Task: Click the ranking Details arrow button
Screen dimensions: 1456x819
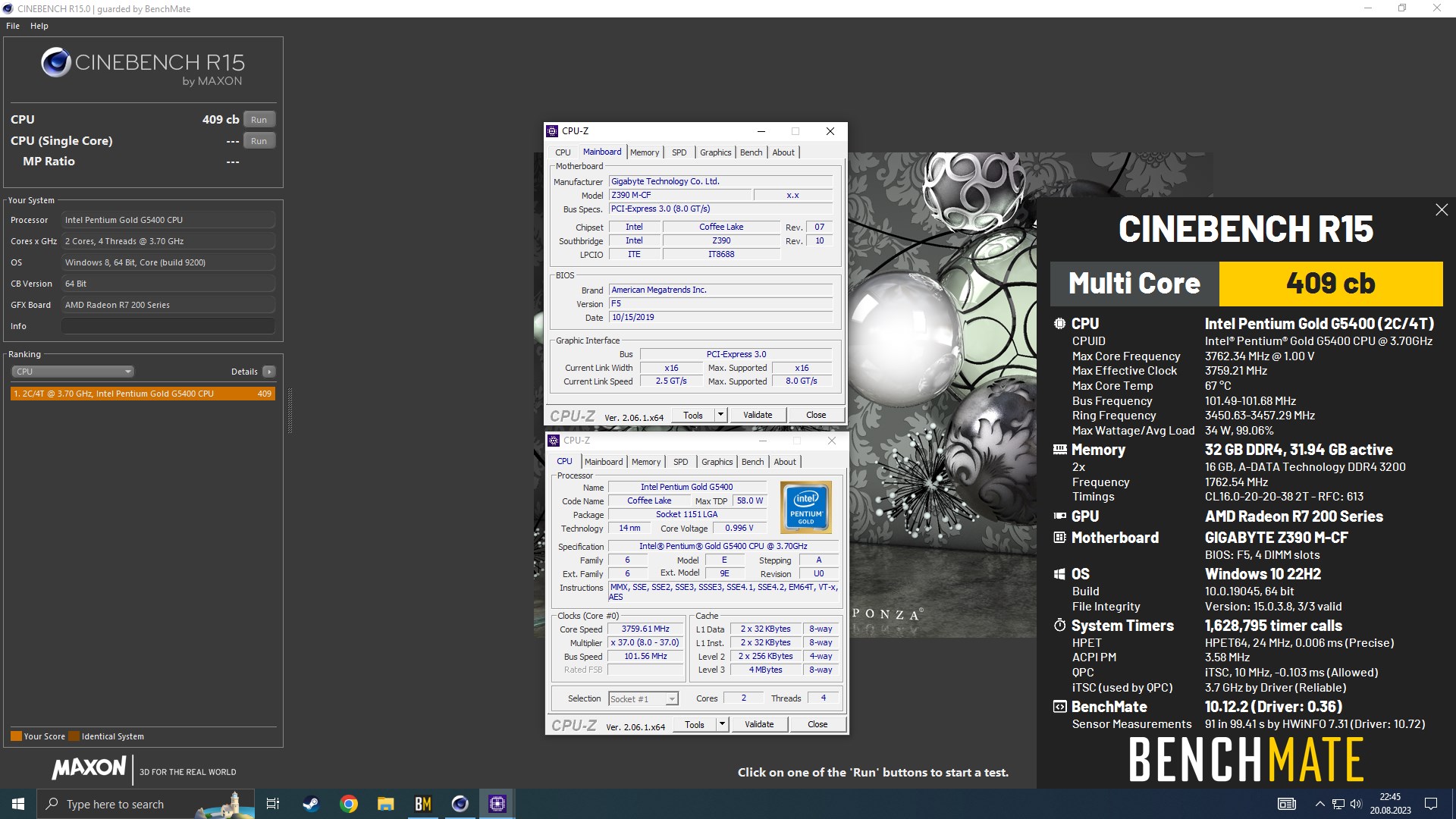Action: [269, 372]
